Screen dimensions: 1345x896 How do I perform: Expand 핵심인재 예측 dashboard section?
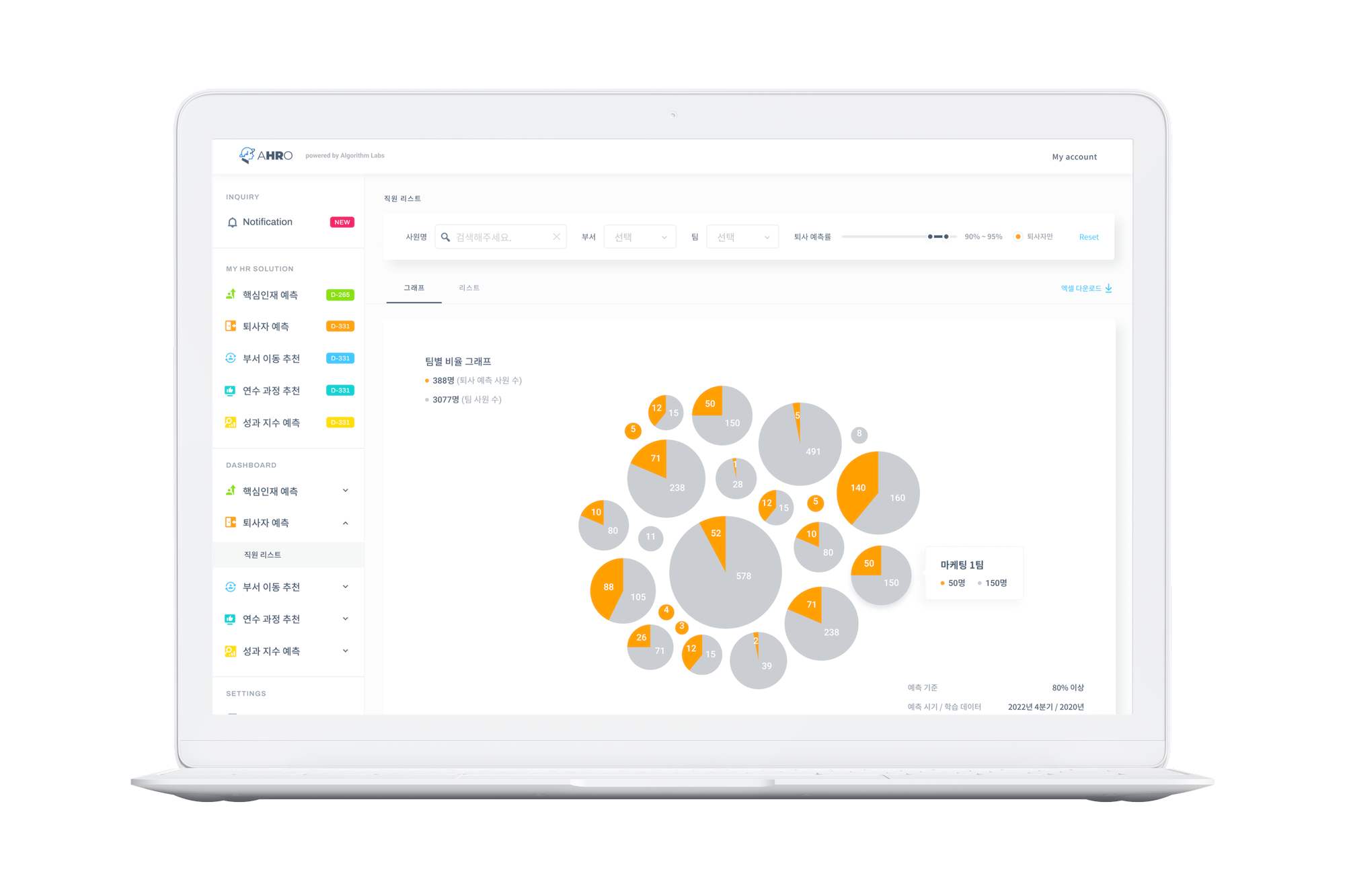[x=346, y=491]
